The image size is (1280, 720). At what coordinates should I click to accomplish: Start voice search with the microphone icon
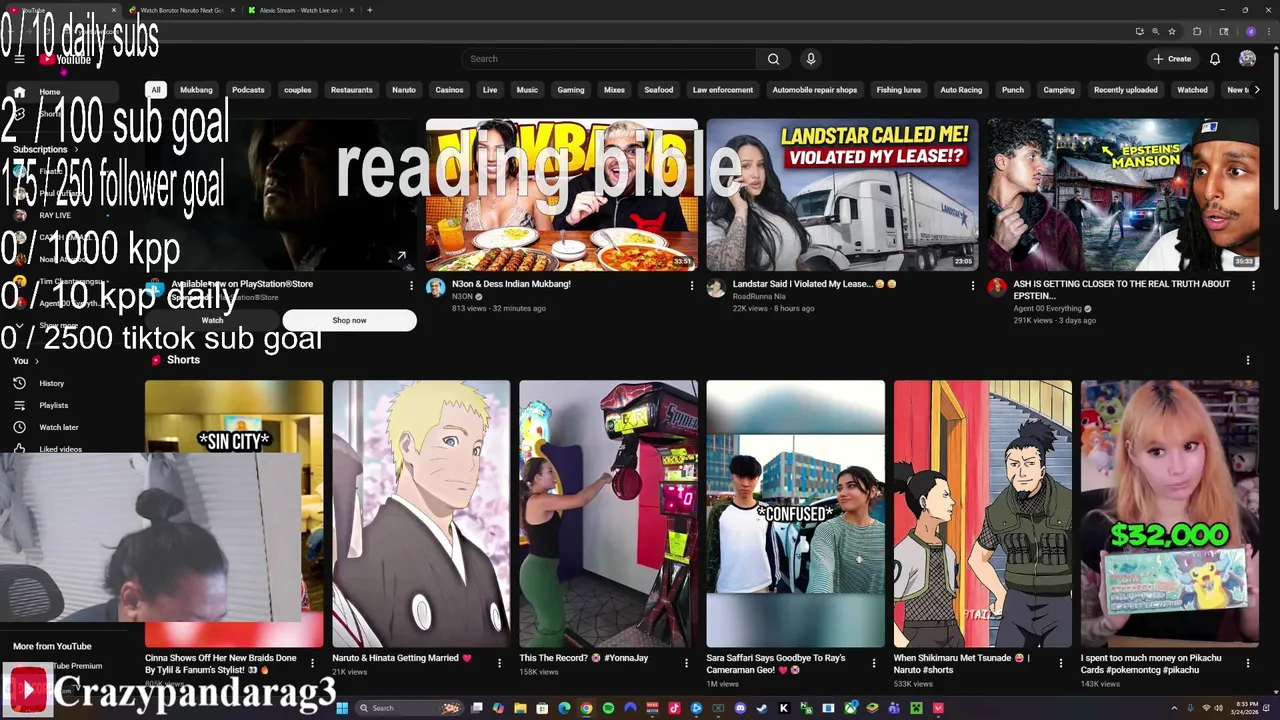(811, 59)
